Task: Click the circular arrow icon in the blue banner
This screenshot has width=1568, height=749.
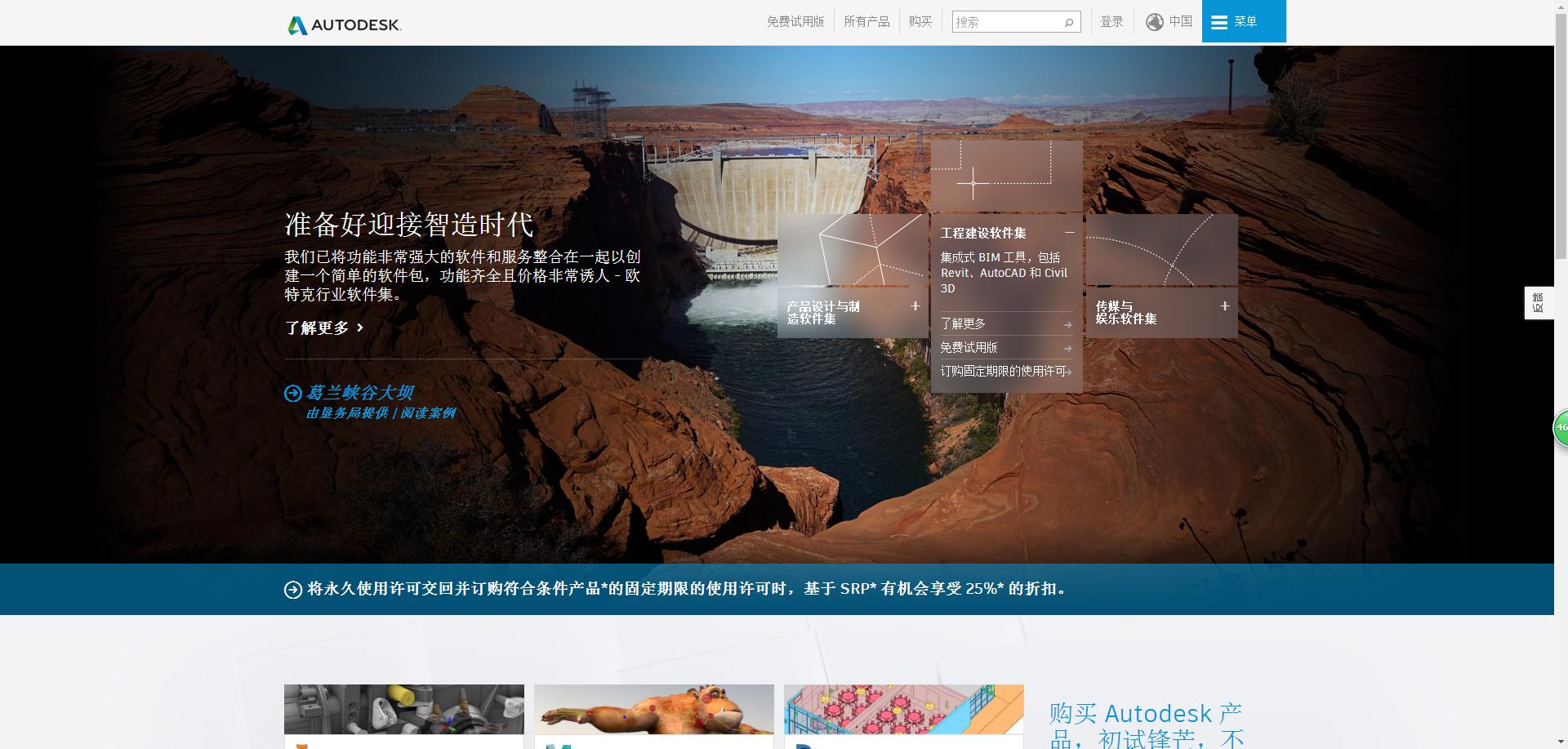Action: pos(292,589)
